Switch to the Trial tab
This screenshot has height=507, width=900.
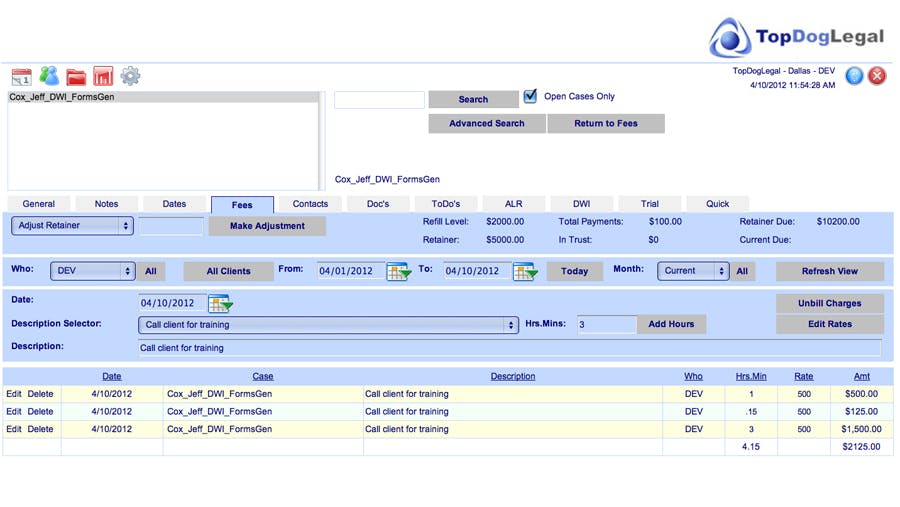[650, 204]
